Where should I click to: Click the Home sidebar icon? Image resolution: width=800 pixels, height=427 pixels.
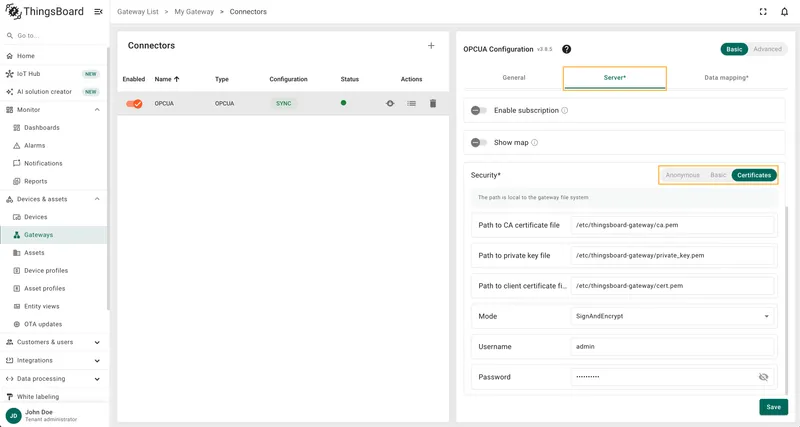pos(9,56)
